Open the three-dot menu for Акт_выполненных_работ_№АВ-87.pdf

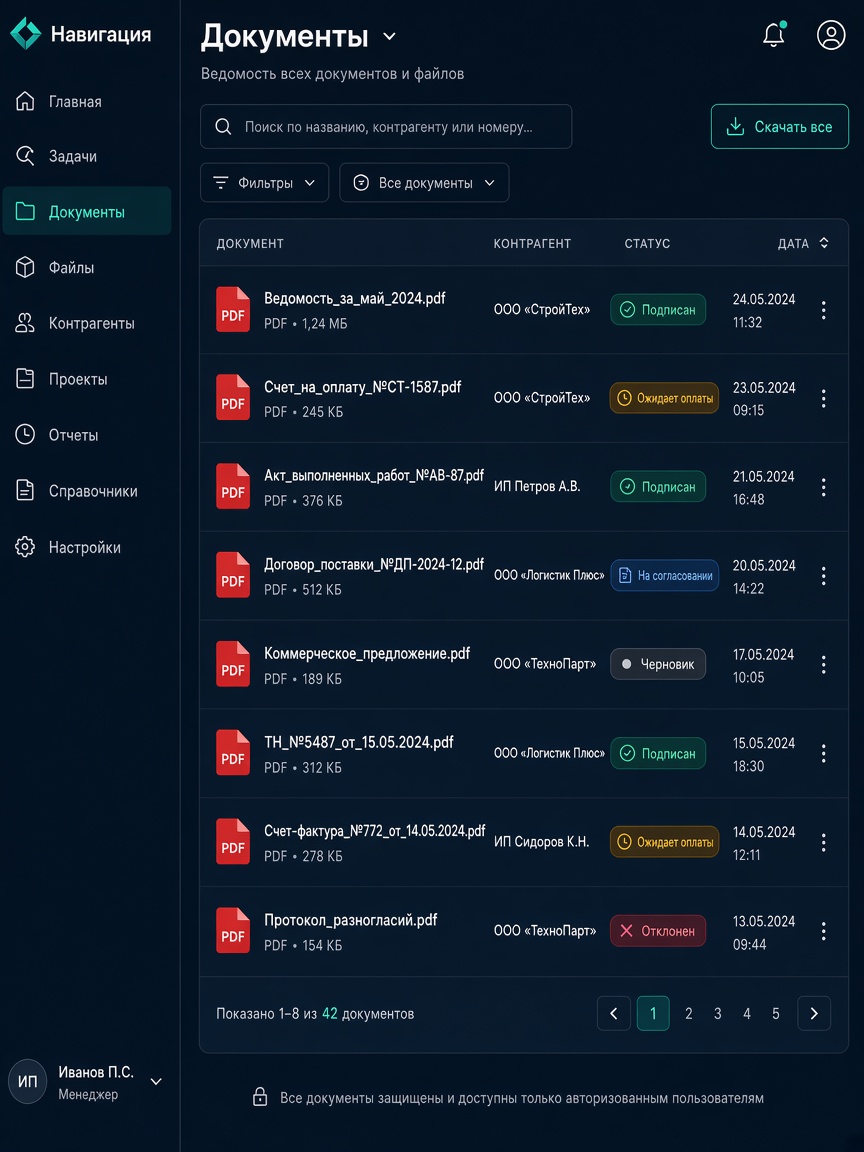coord(824,487)
